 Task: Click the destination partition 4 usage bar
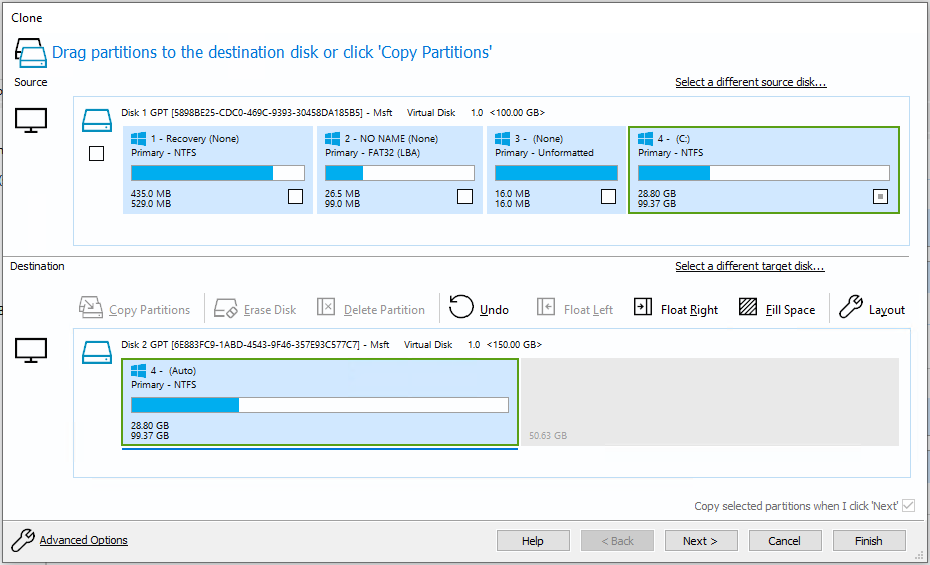coord(319,405)
